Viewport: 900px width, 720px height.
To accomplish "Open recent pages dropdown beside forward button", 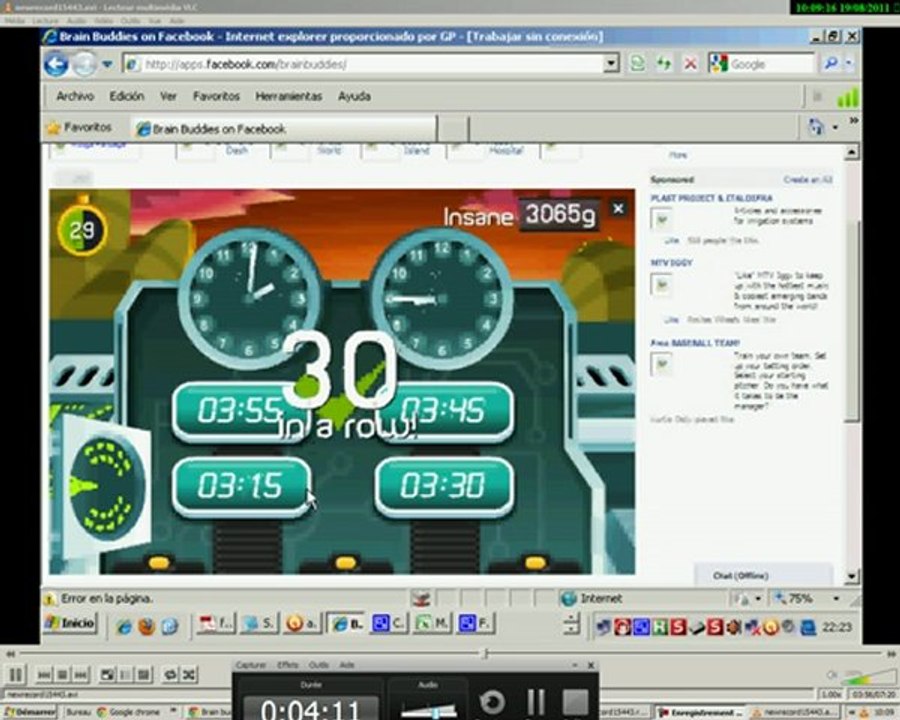I will [x=107, y=64].
